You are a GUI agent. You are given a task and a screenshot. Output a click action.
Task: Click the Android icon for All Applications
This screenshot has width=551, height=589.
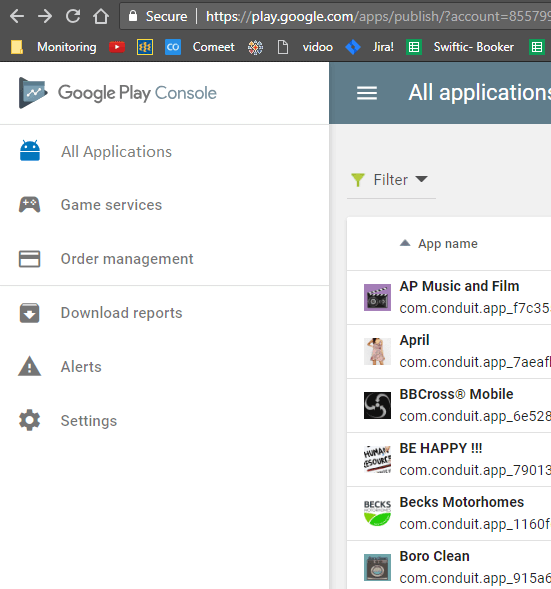coord(30,151)
